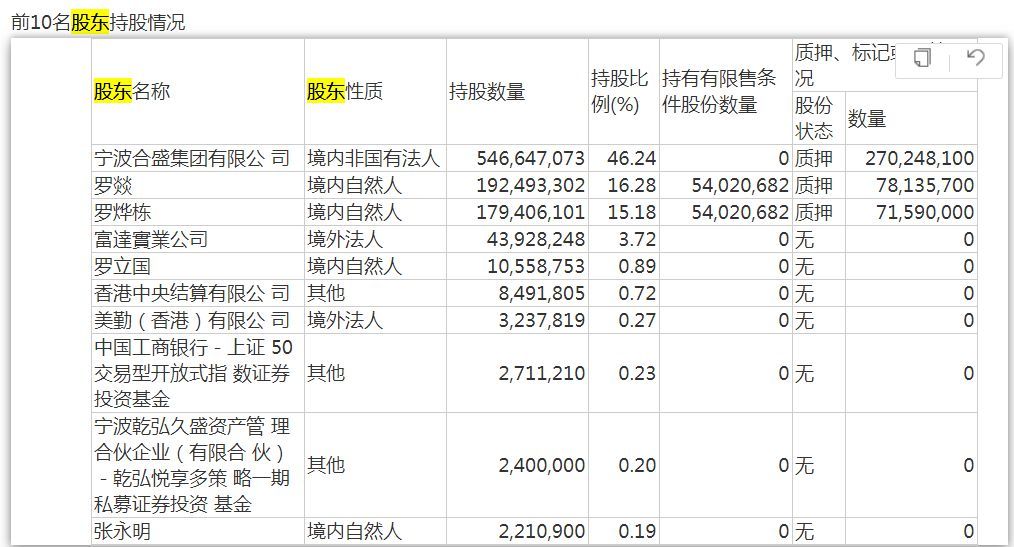The image size is (1014, 547).
Task: Click 质押 status in 罗烨栋 row
Action: coord(814,213)
